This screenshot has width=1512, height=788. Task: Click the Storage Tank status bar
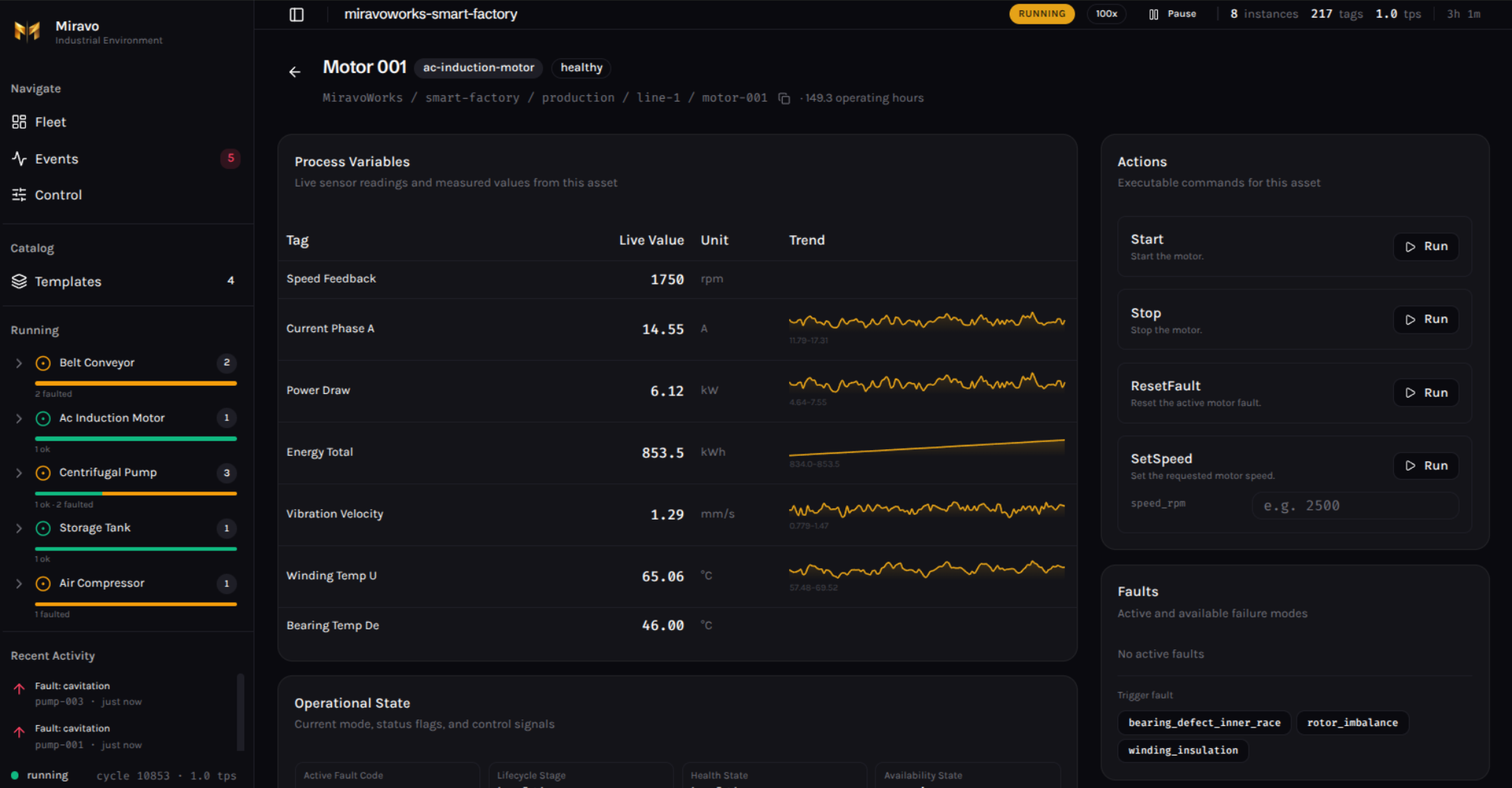click(136, 548)
